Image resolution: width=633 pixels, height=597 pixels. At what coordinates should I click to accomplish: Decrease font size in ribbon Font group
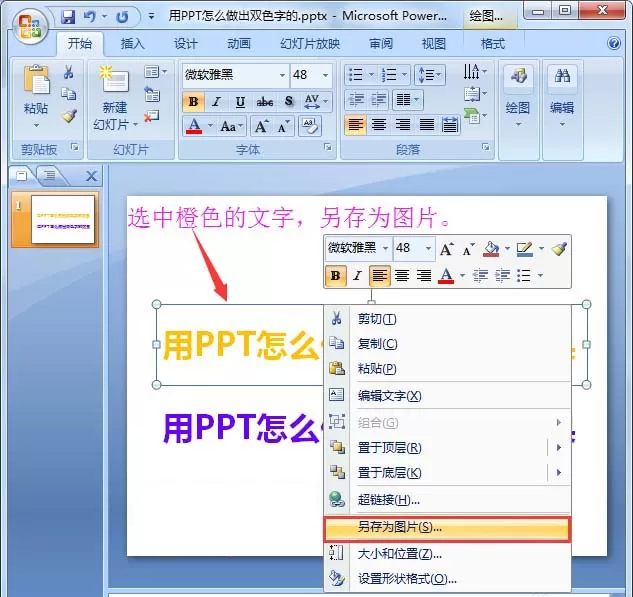[284, 126]
